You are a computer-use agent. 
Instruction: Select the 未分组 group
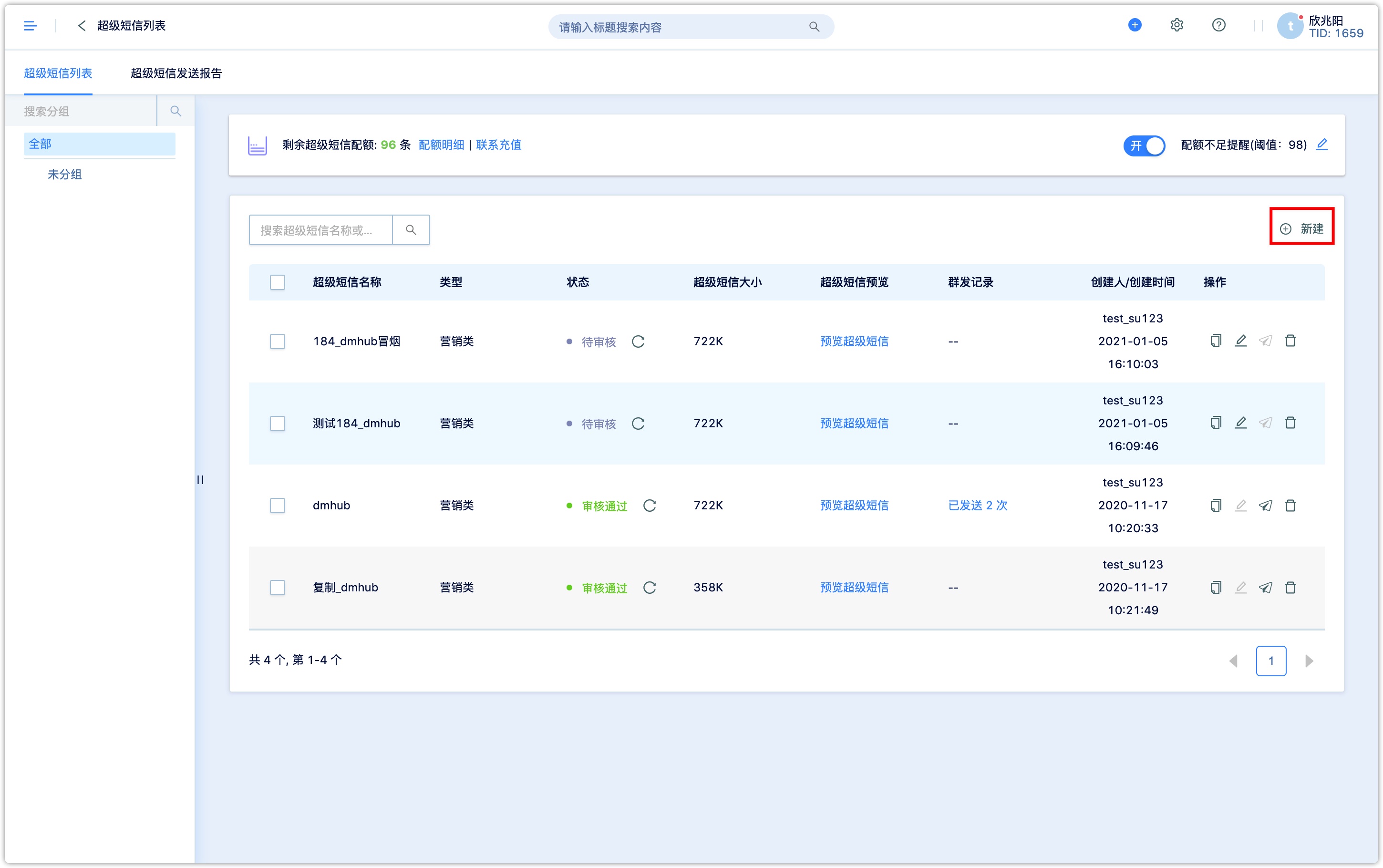tap(64, 175)
